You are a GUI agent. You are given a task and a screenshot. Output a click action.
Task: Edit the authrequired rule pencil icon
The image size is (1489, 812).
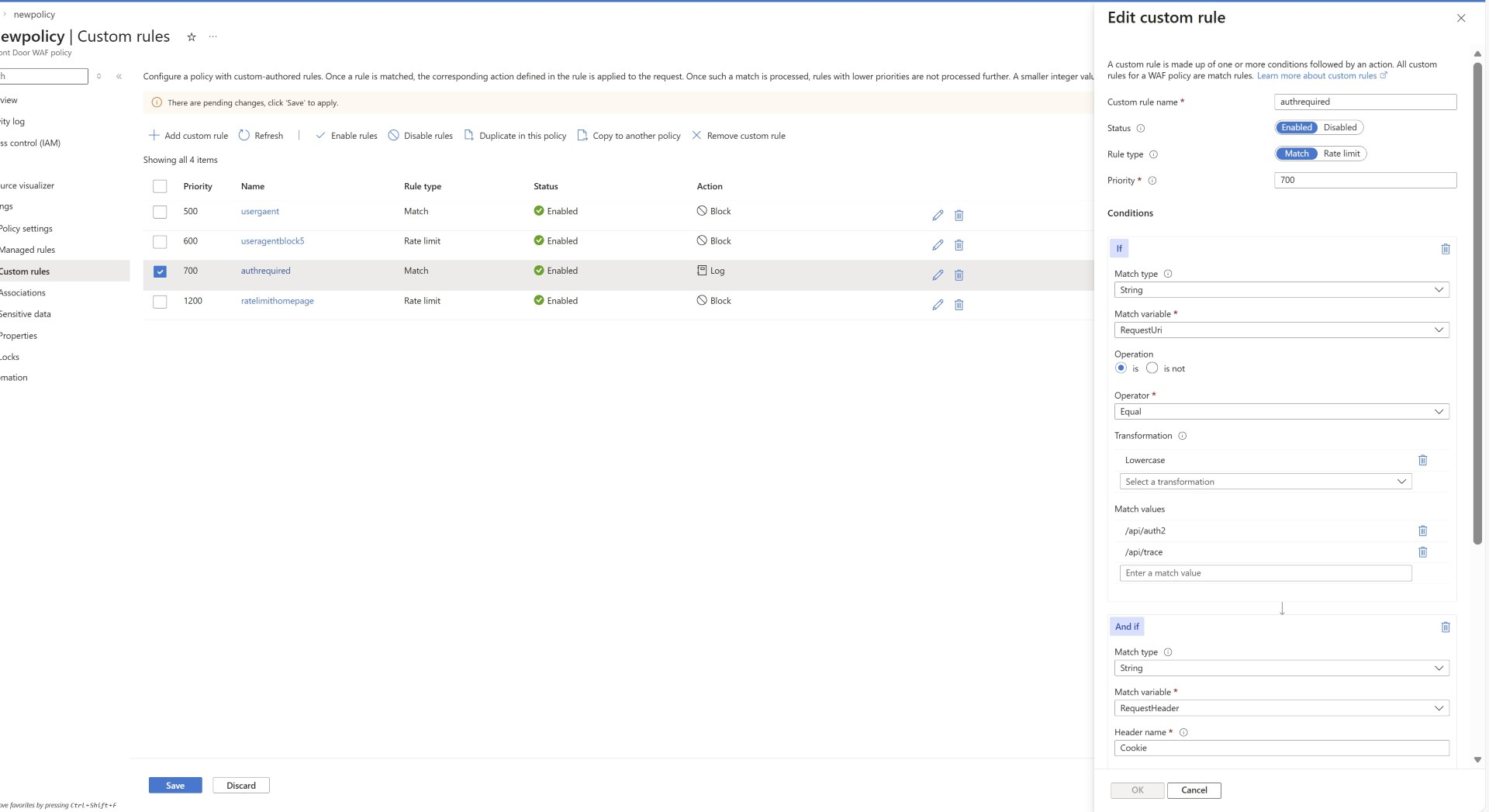(x=938, y=275)
